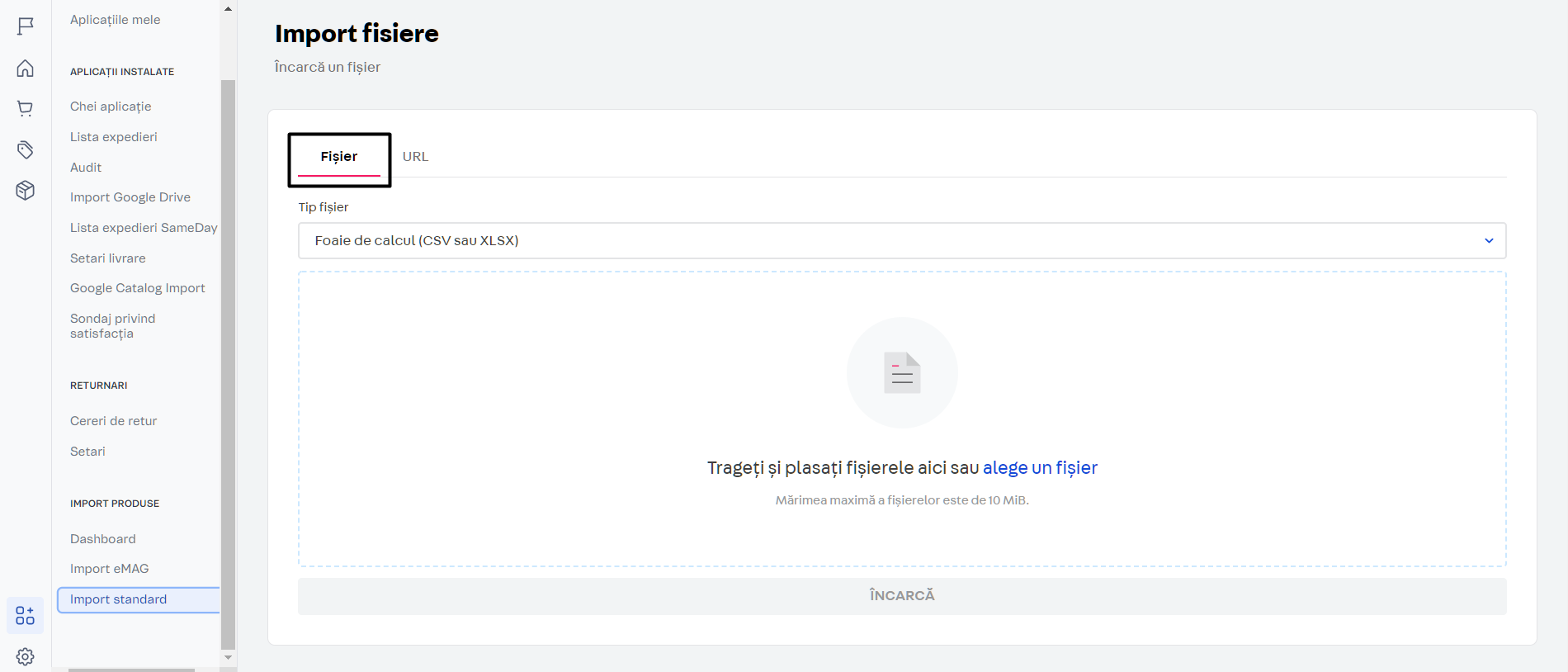The image size is (1568, 672).
Task: Click the sidebar scroll down arrow
Action: tap(229, 658)
